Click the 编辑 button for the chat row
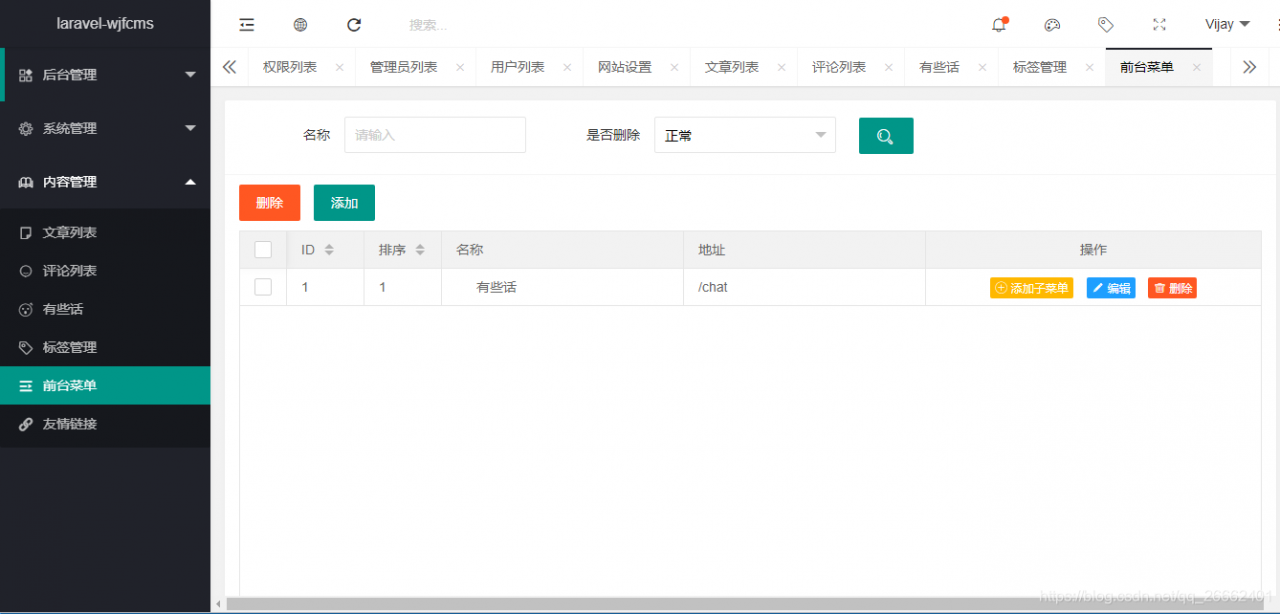This screenshot has width=1280, height=614. [1110, 287]
